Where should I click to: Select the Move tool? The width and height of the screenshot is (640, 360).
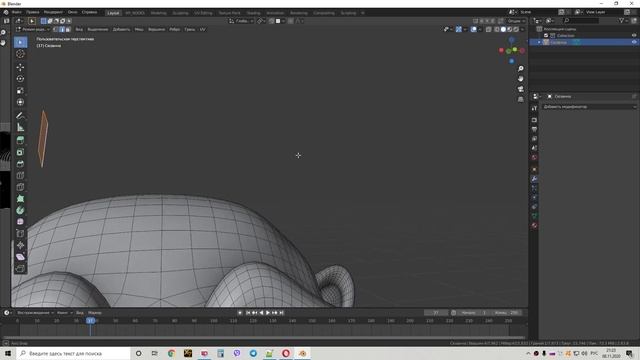tap(20, 67)
